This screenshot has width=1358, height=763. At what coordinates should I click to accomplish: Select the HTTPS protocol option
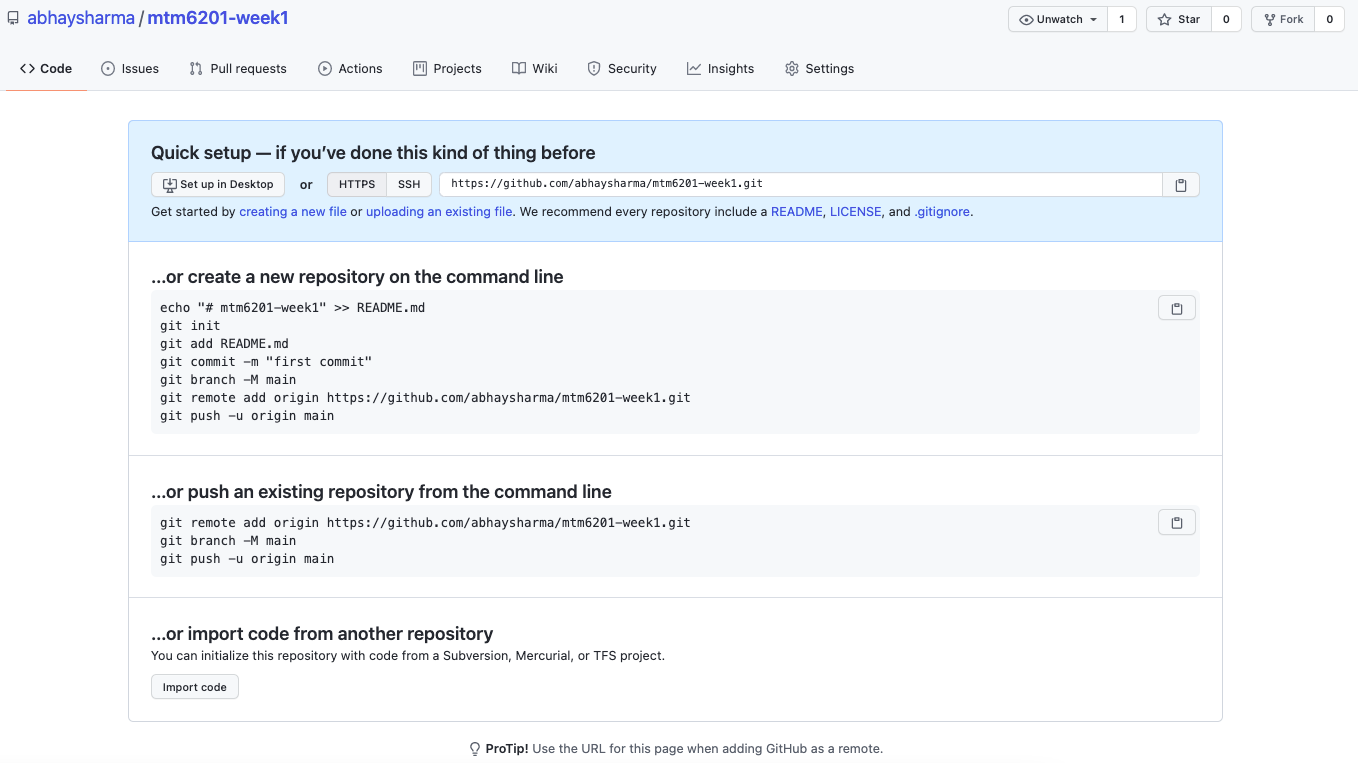(357, 185)
